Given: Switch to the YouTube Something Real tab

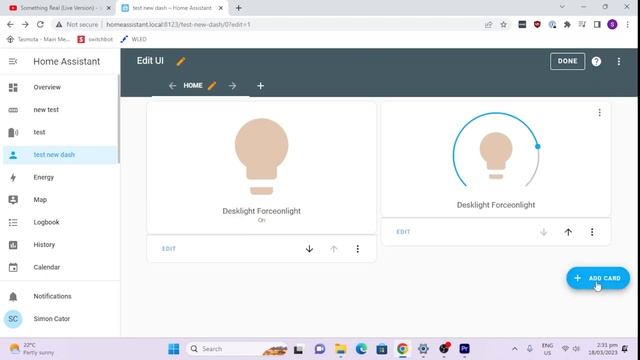Looking at the screenshot, I should [x=58, y=8].
